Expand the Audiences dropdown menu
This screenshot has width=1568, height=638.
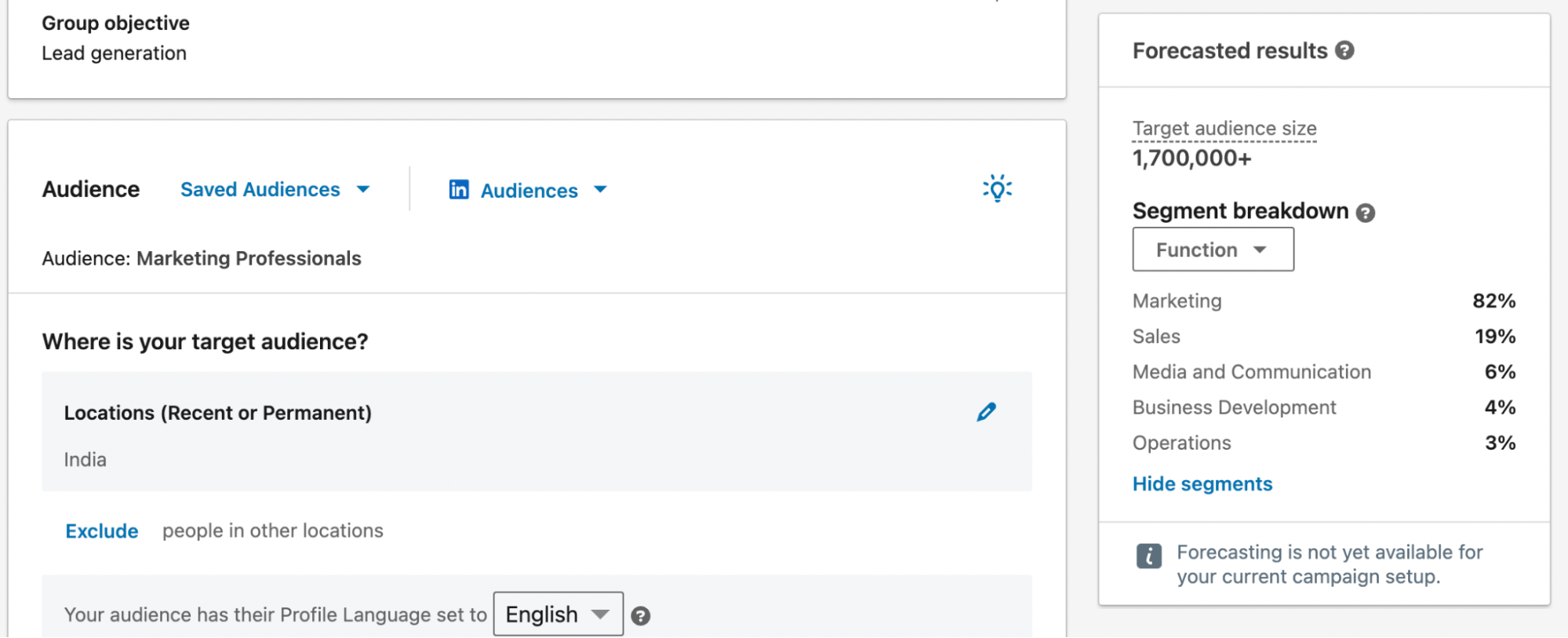pos(543,190)
